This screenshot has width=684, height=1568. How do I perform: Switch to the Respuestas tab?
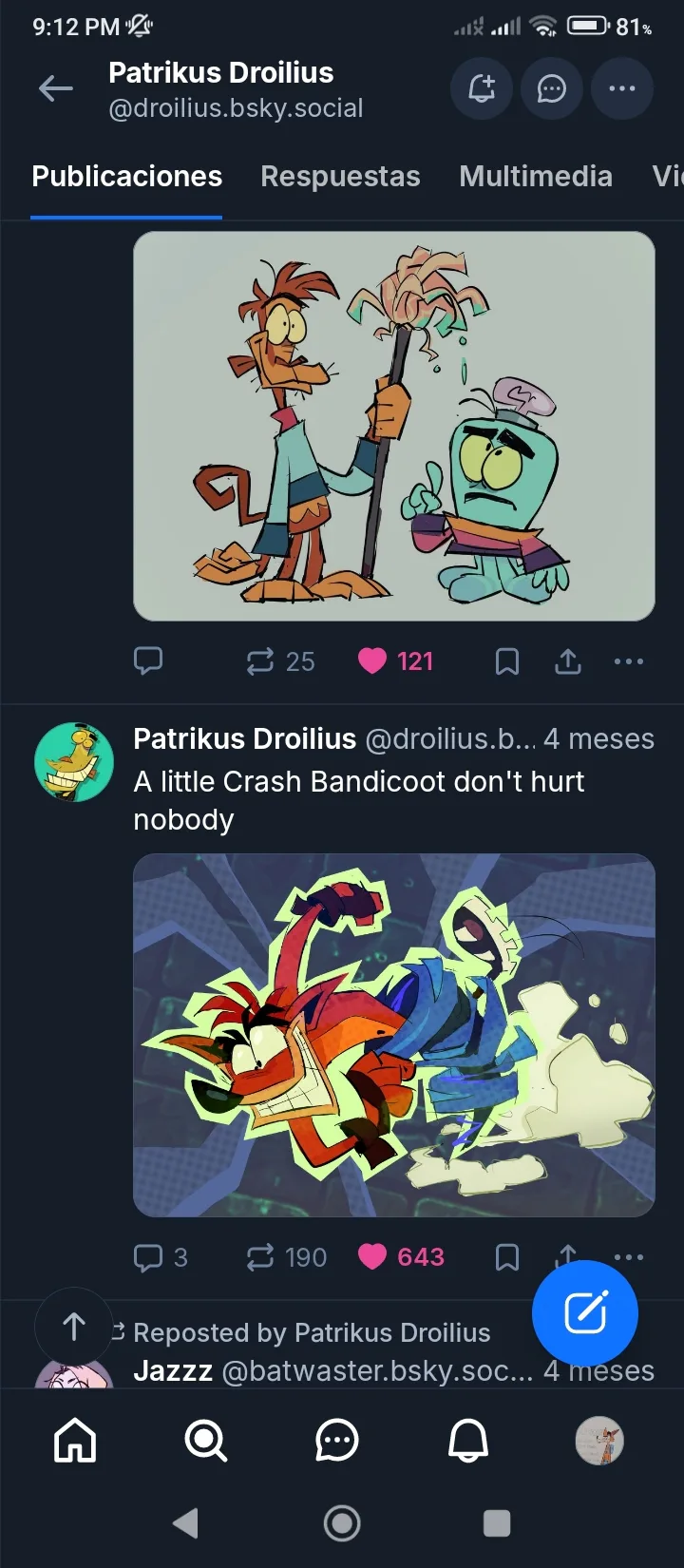340,177
